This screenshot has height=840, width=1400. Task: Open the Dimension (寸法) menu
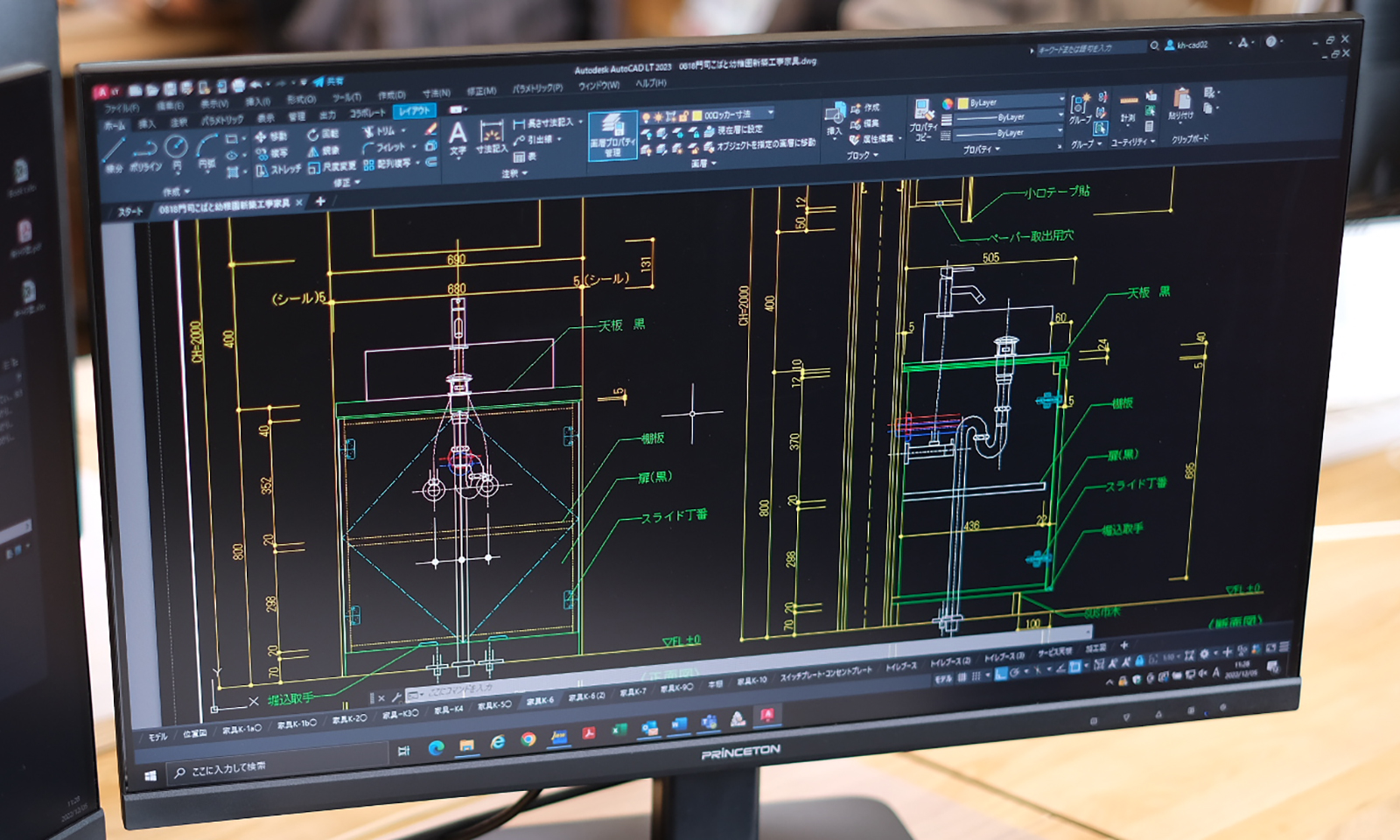pos(436,93)
